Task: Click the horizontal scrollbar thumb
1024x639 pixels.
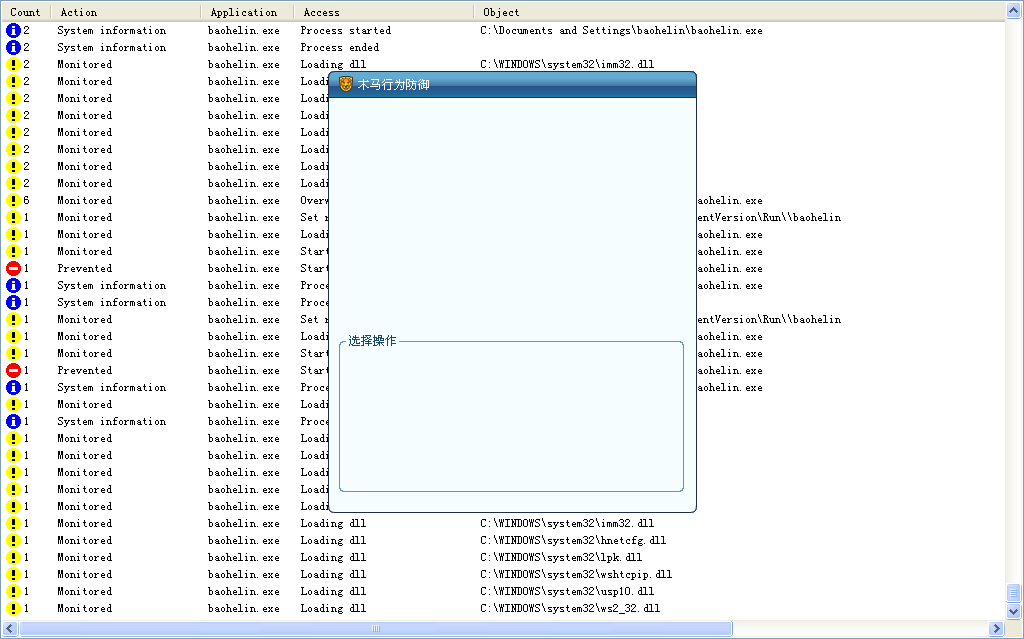Action: click(376, 629)
